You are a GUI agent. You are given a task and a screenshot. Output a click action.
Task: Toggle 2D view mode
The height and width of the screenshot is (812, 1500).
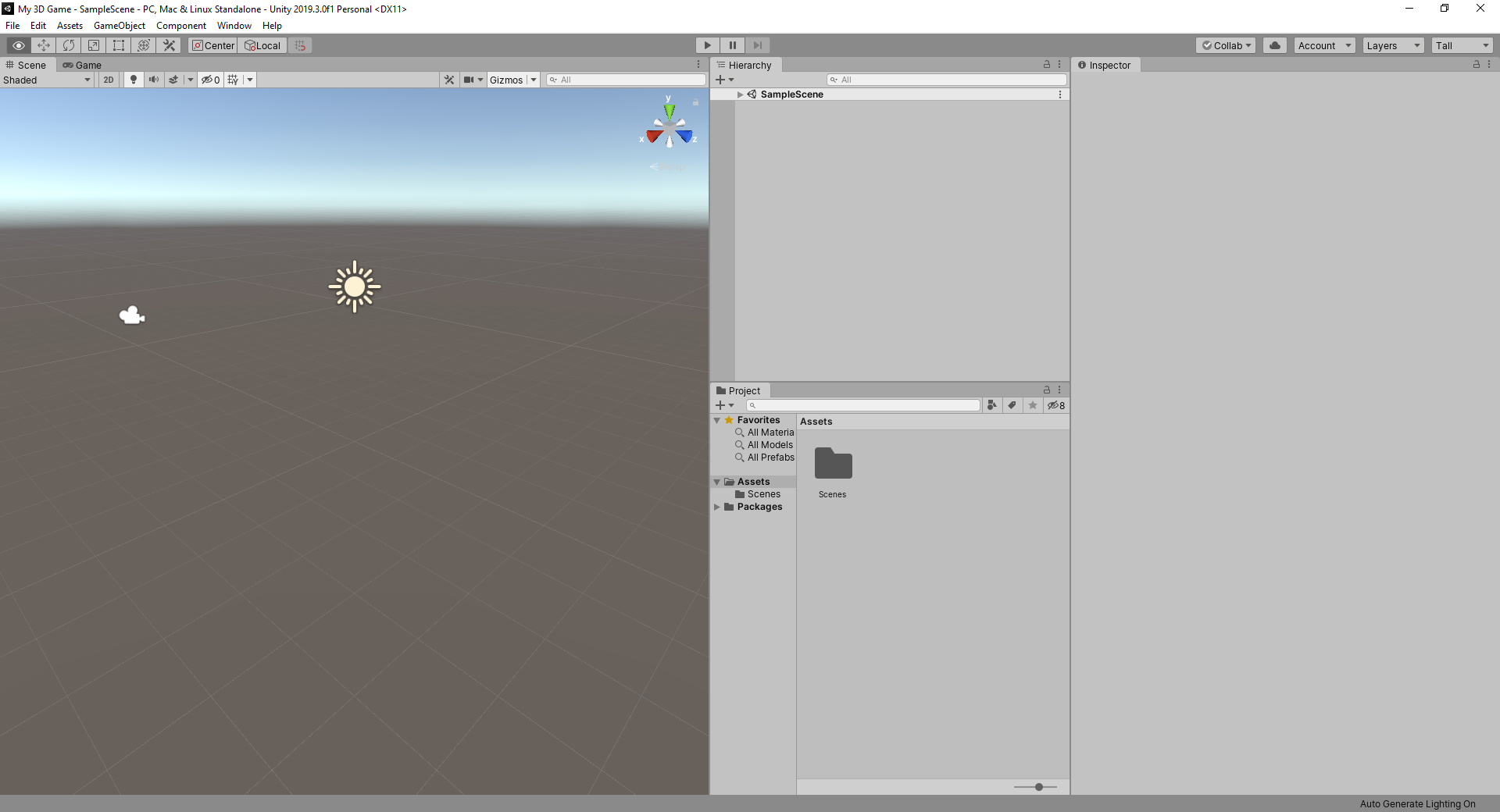pyautogui.click(x=109, y=80)
